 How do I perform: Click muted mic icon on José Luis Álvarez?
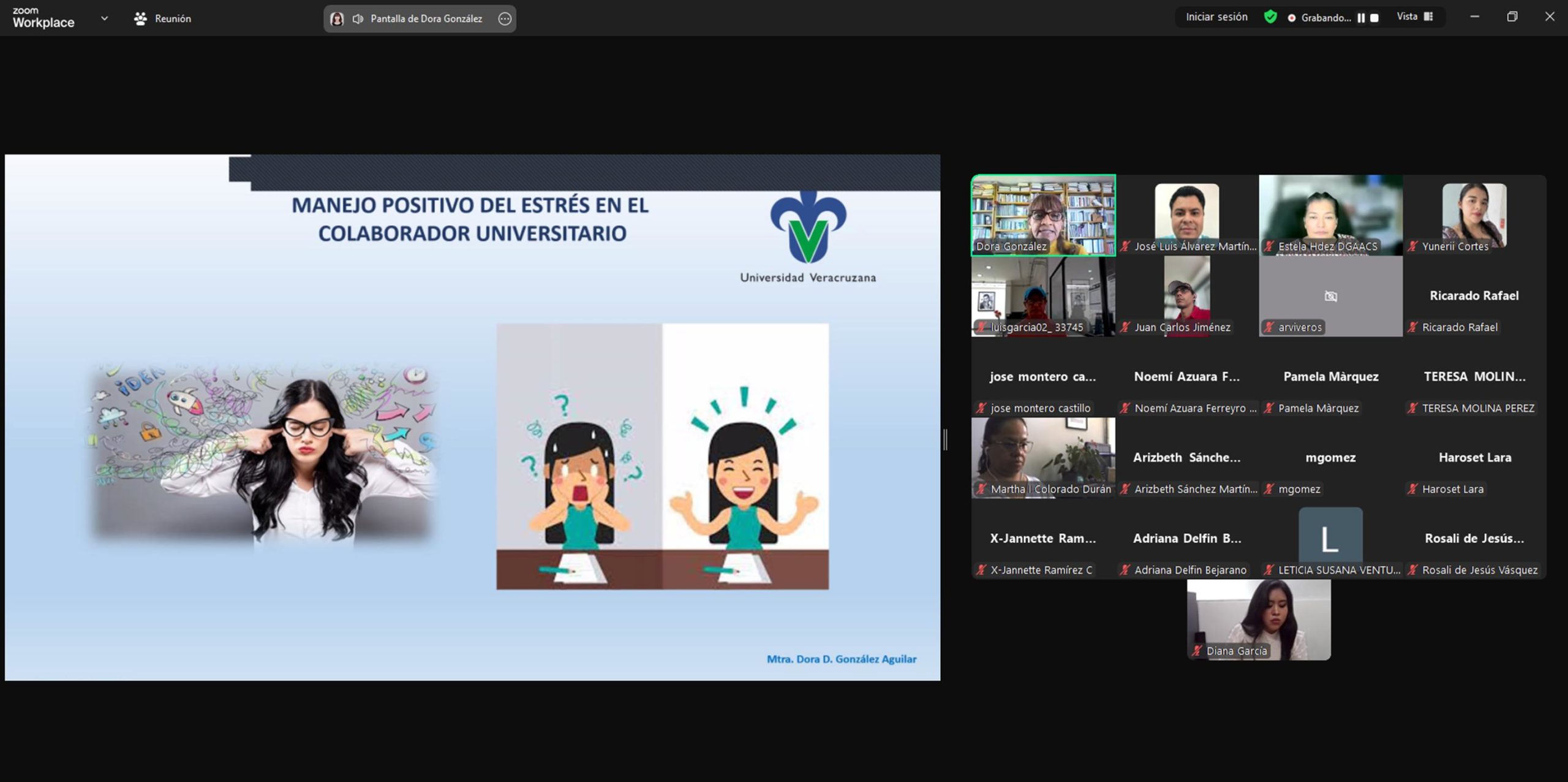[x=1125, y=246]
